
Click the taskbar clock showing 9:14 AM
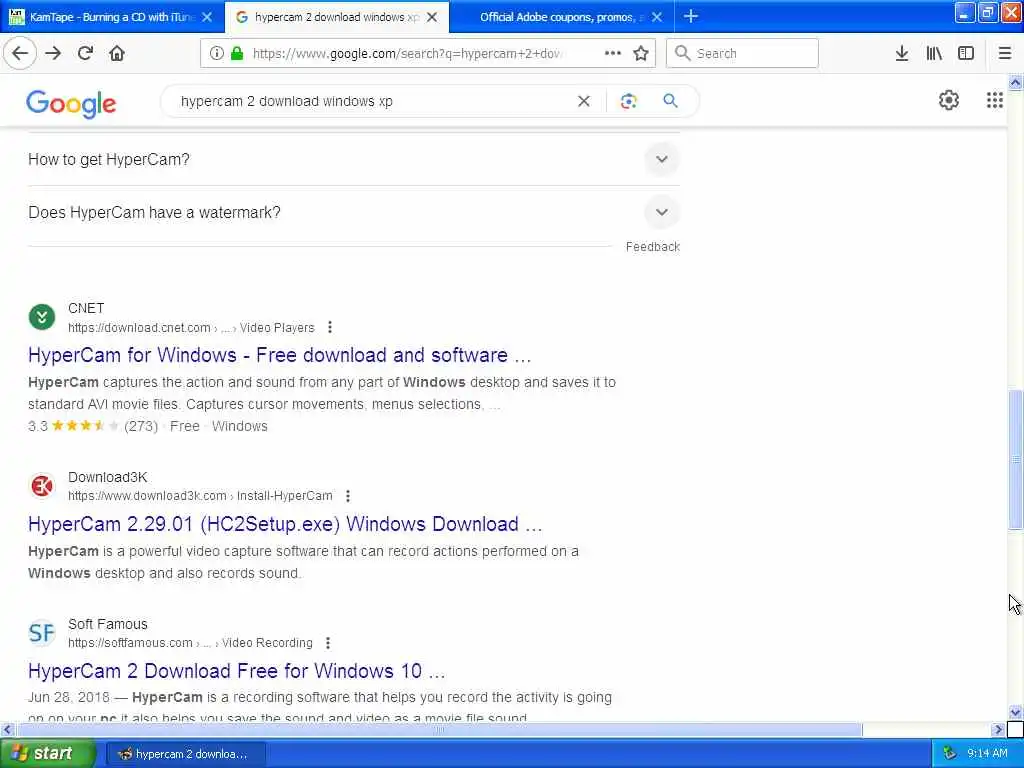click(987, 754)
